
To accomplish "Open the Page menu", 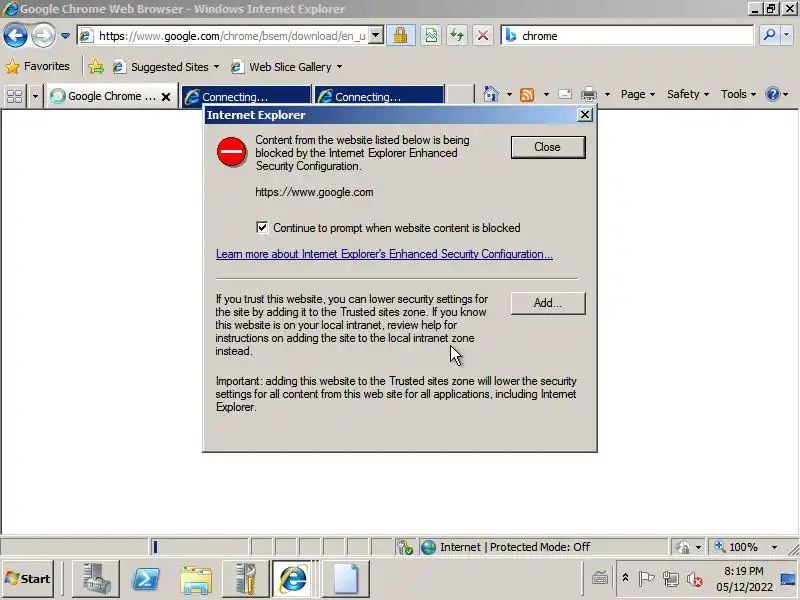I will (637, 94).
